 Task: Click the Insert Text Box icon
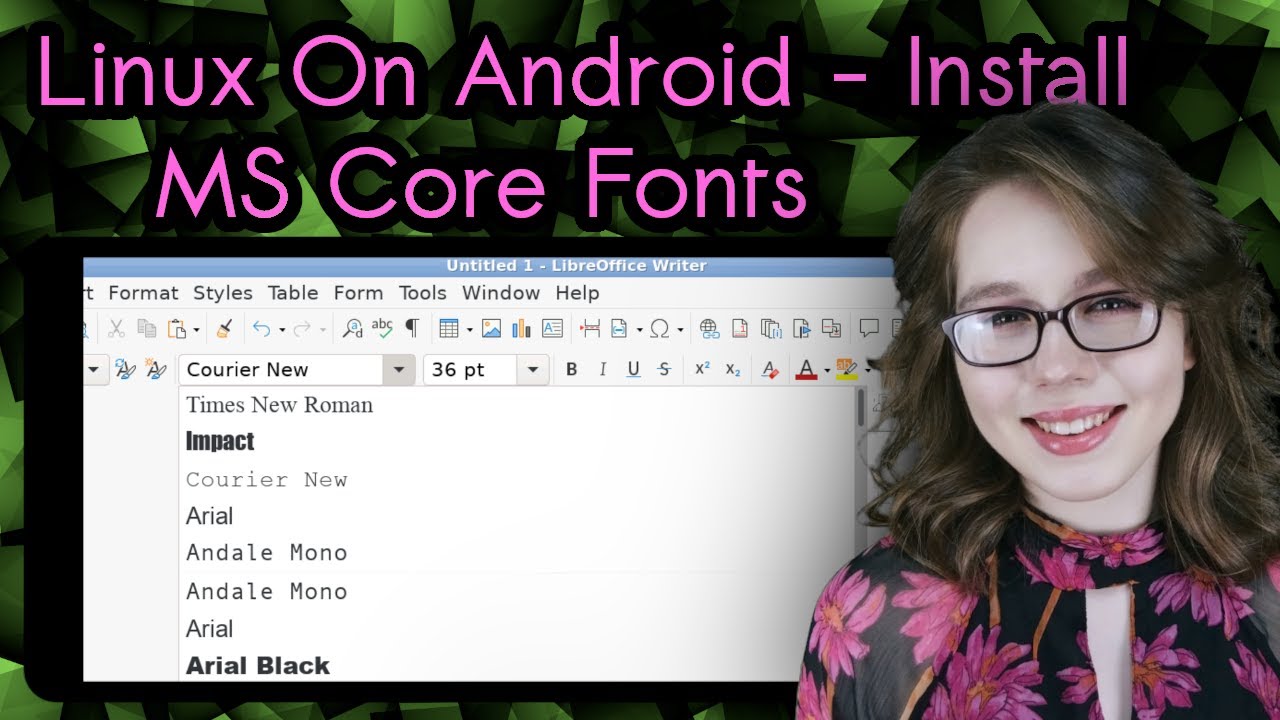click(552, 328)
